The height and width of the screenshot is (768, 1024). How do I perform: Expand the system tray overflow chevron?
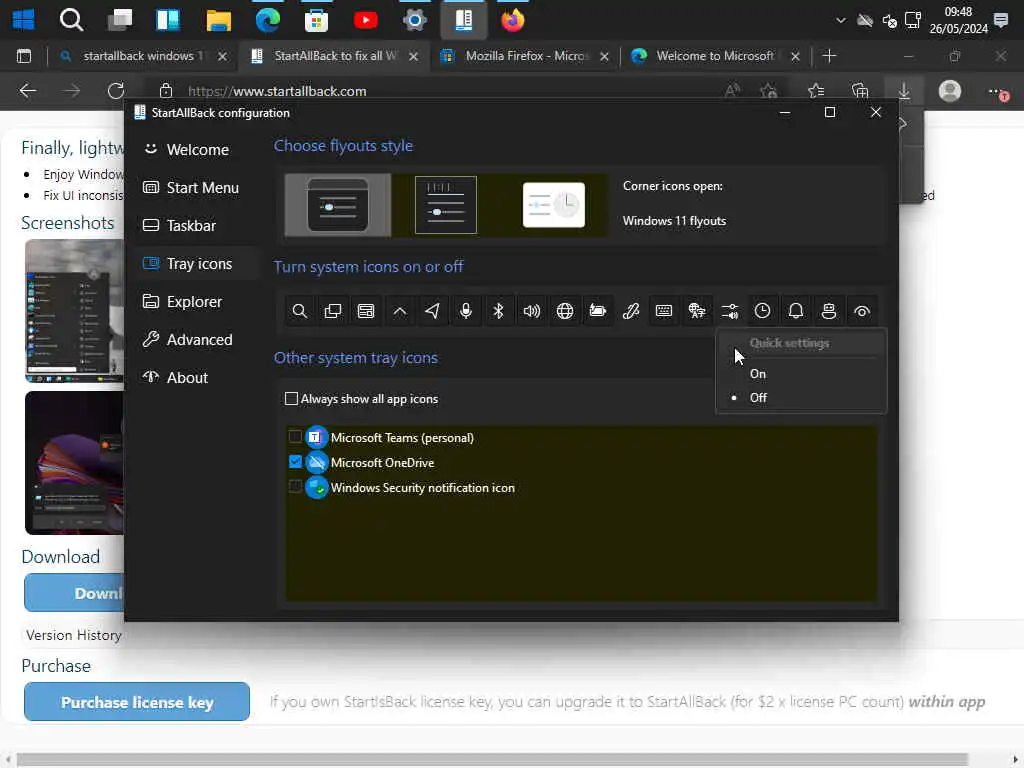pyautogui.click(x=840, y=20)
